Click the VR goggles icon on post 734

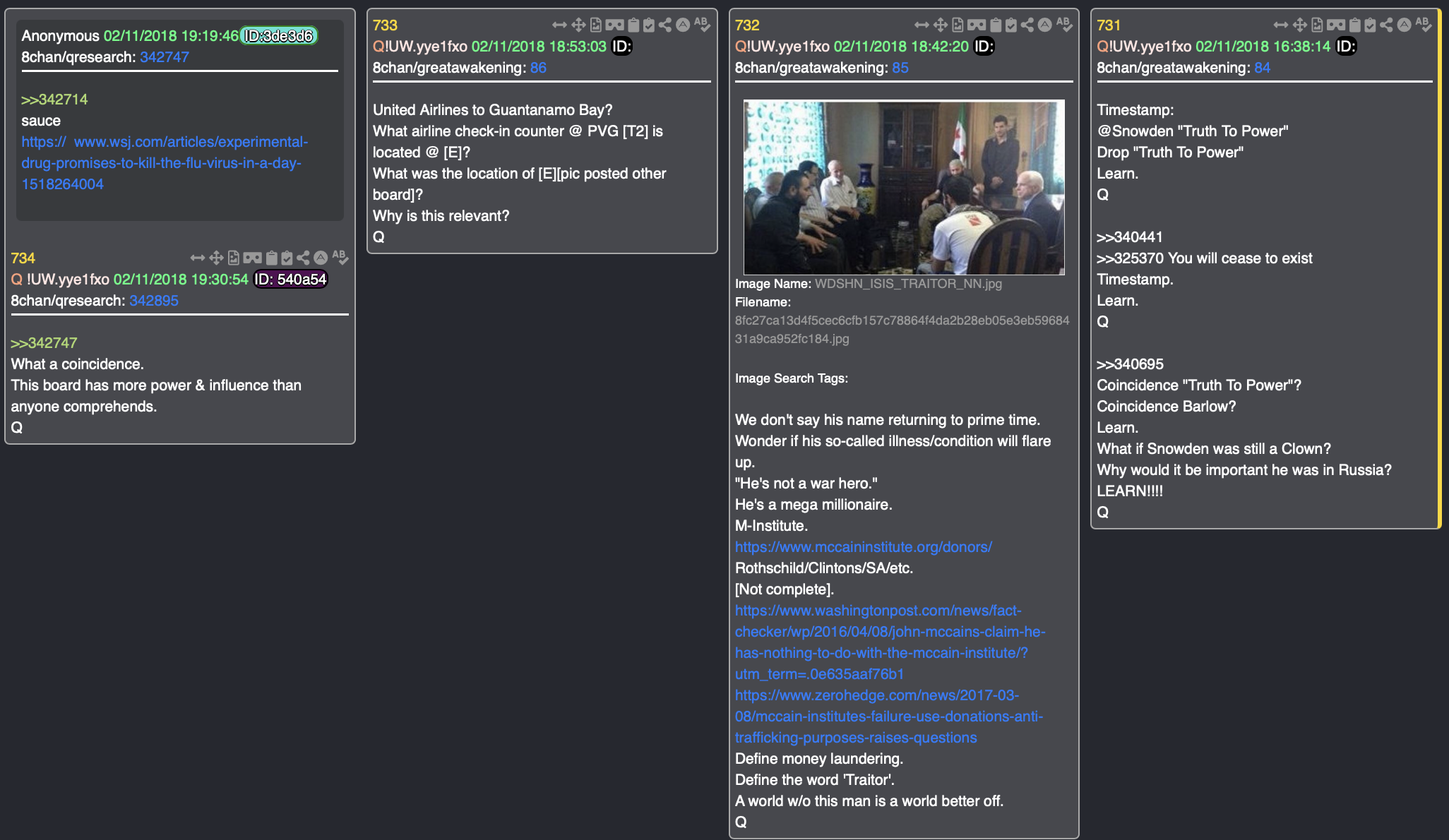tap(252, 258)
